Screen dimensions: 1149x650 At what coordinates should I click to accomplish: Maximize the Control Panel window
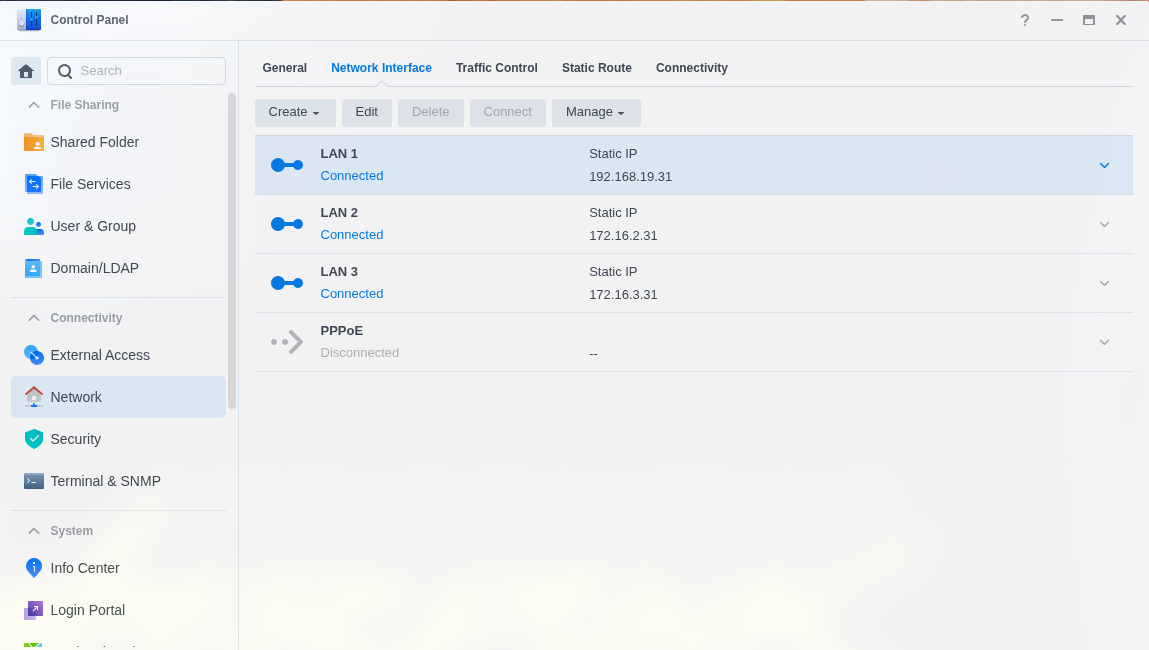tap(1089, 21)
